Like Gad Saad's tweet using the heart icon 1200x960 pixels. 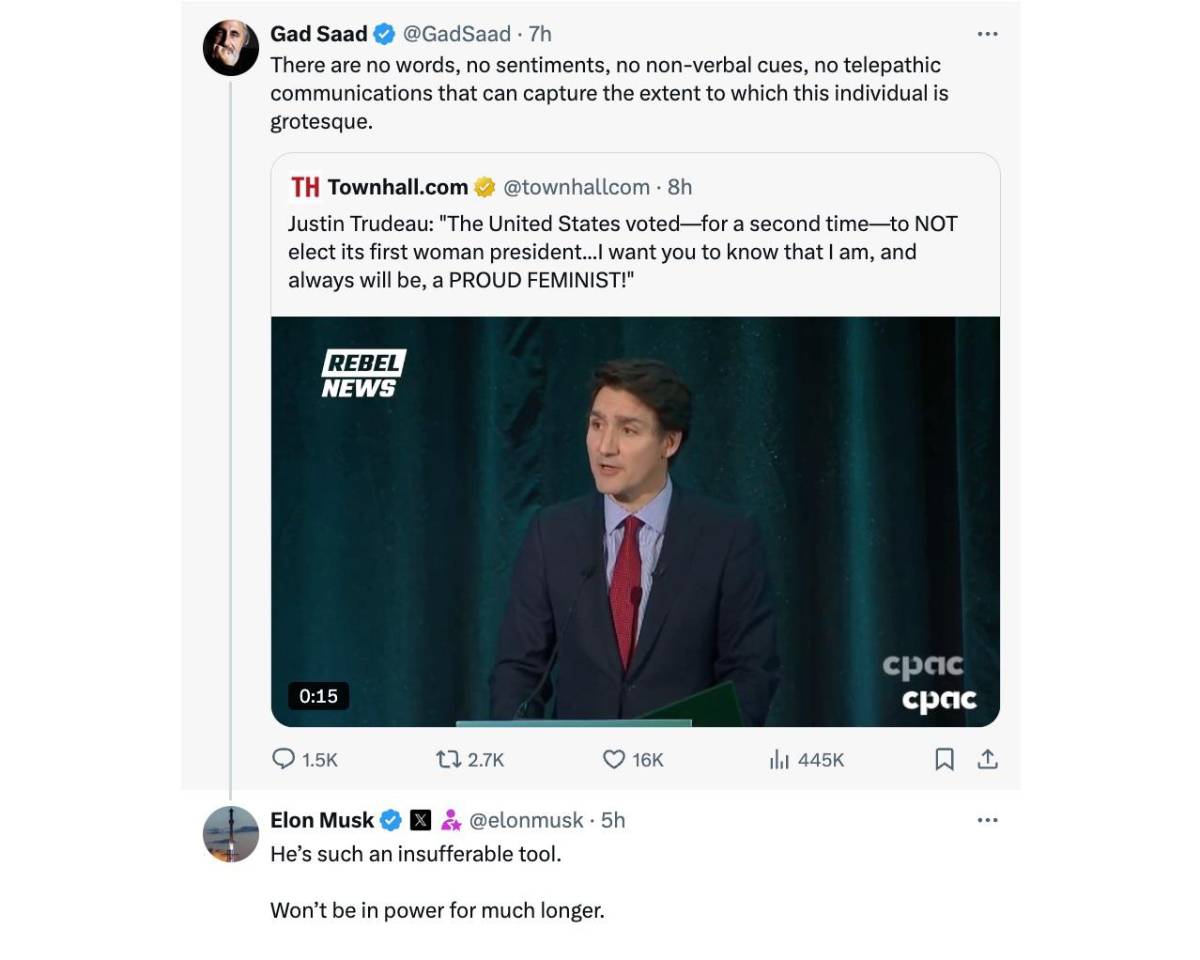(612, 760)
